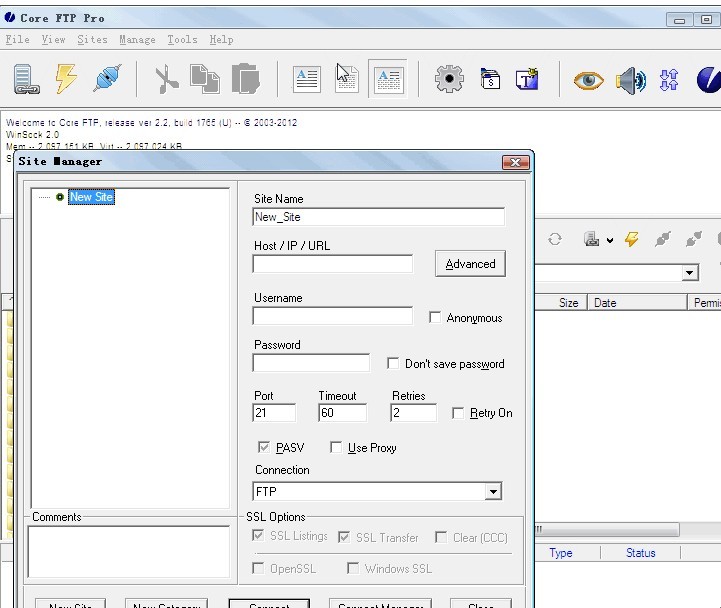Check the Windows SSL box

click(353, 568)
